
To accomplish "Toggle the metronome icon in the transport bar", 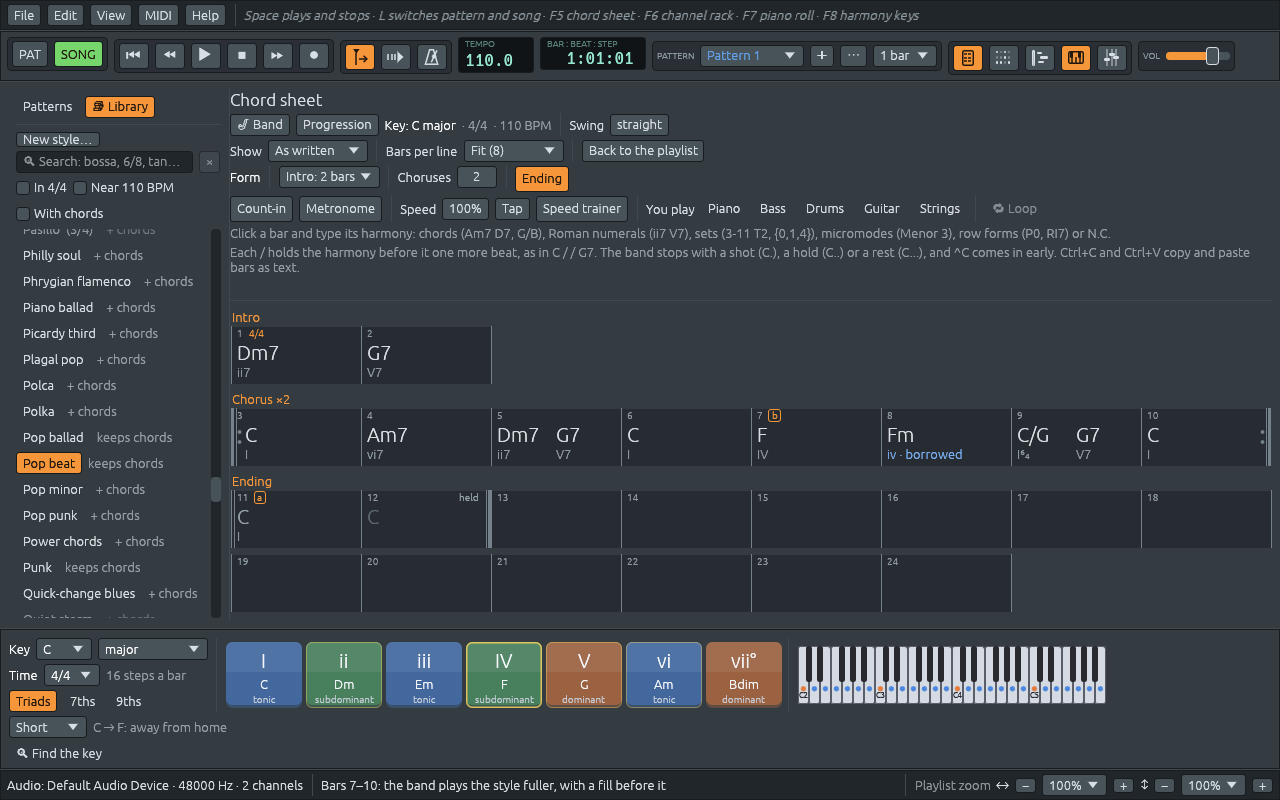I will coord(432,56).
